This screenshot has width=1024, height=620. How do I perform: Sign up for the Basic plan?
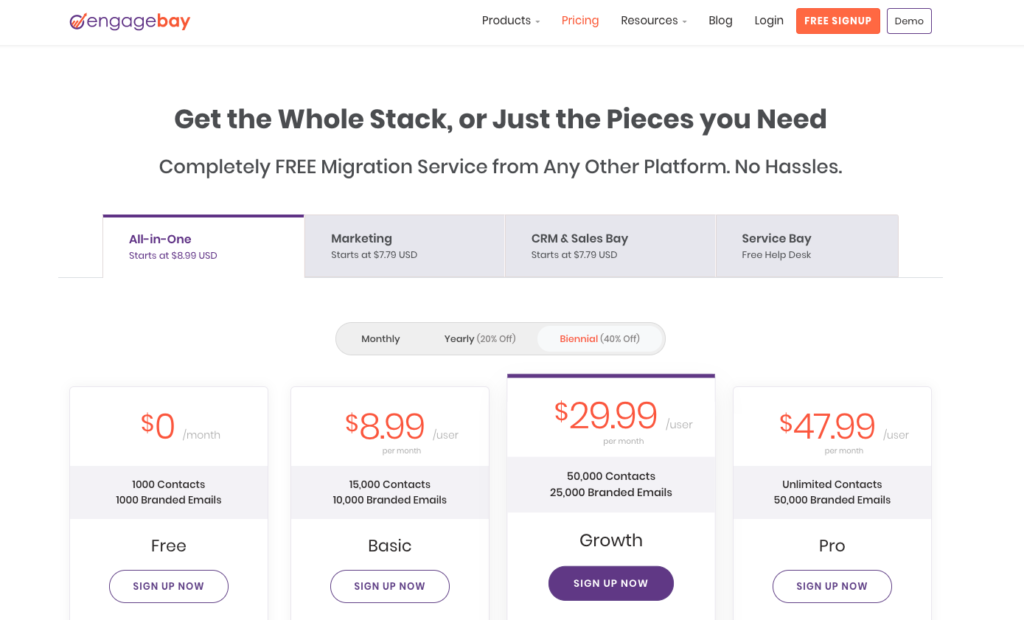click(390, 586)
